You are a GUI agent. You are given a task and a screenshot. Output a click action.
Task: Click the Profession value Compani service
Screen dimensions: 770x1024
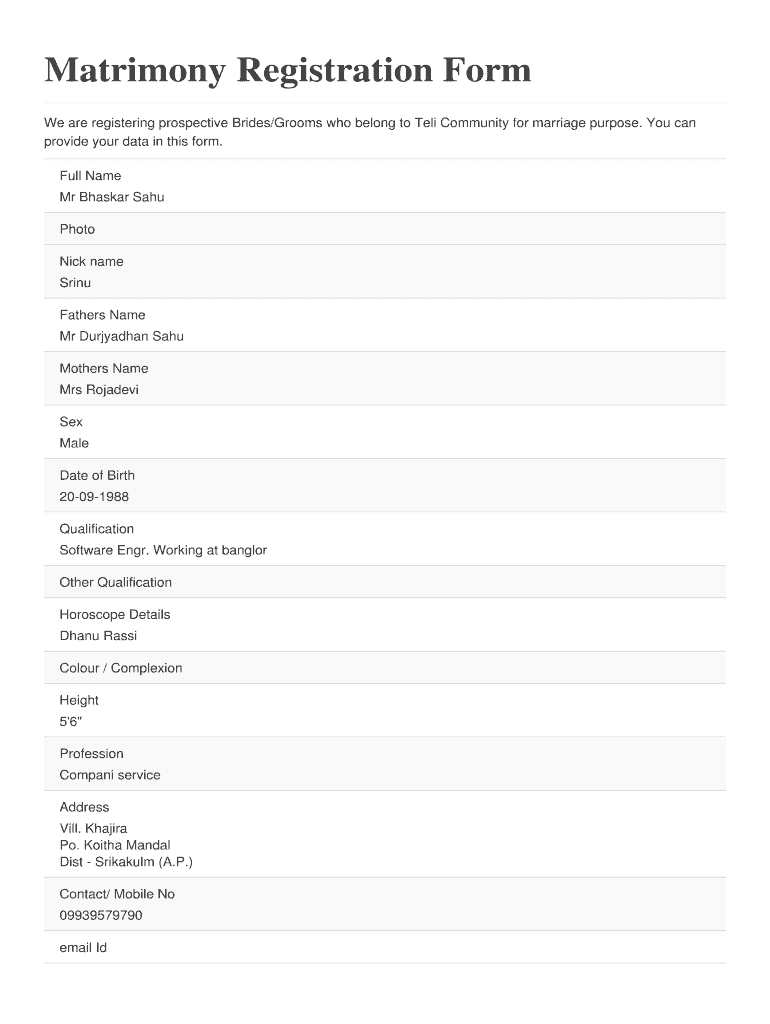point(110,775)
